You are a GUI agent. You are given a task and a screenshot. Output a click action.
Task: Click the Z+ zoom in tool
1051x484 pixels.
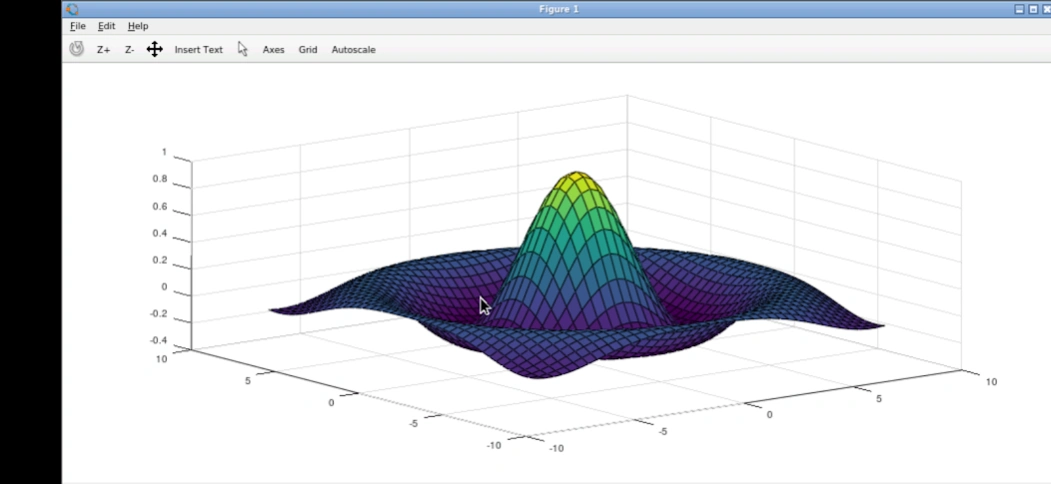pyautogui.click(x=103, y=49)
